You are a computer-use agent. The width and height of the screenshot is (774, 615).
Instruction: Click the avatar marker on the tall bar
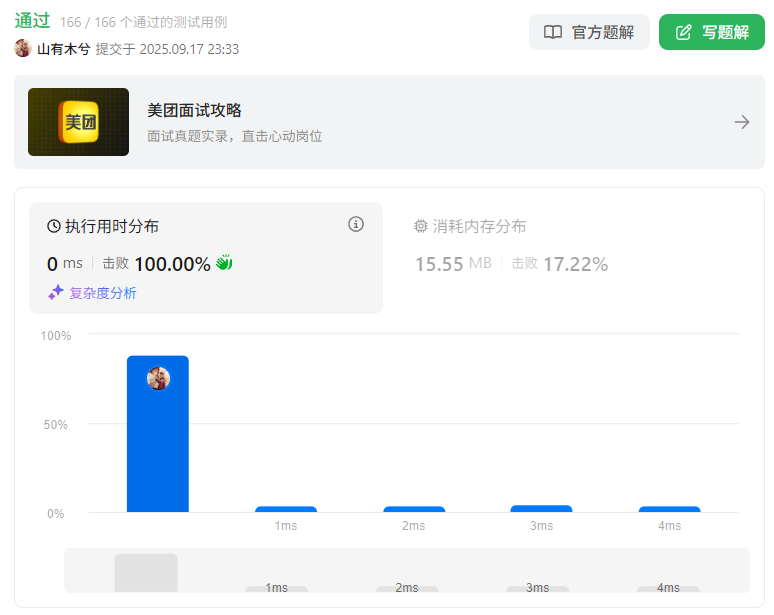158,379
